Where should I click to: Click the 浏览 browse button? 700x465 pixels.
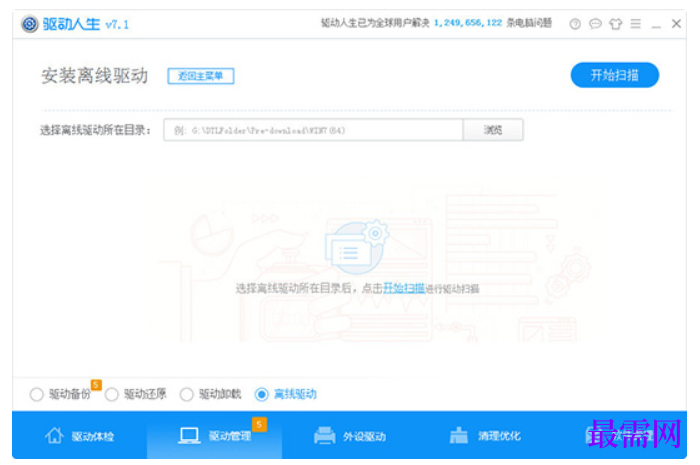click(x=493, y=130)
